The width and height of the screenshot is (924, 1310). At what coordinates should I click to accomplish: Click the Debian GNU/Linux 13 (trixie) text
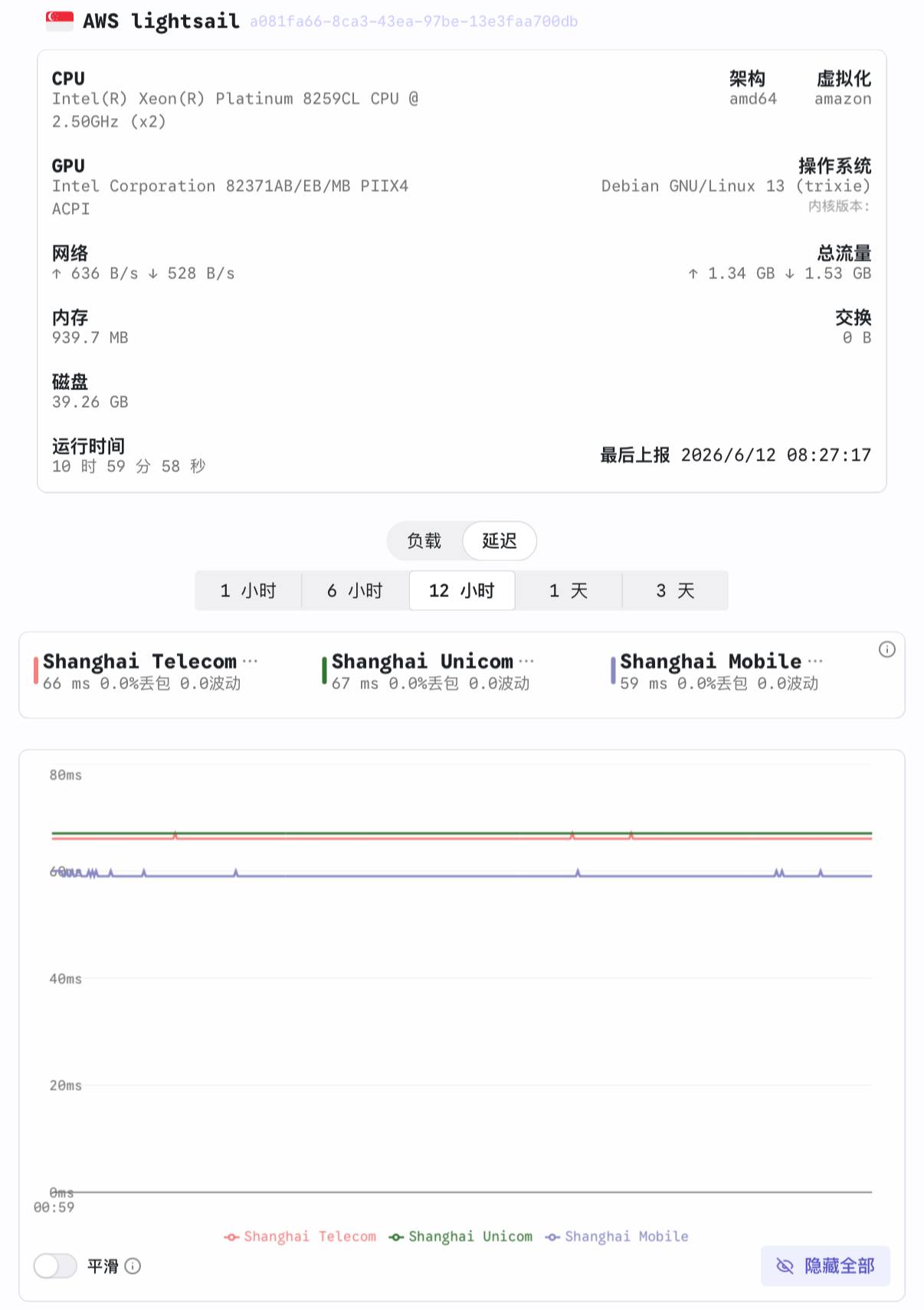(736, 186)
